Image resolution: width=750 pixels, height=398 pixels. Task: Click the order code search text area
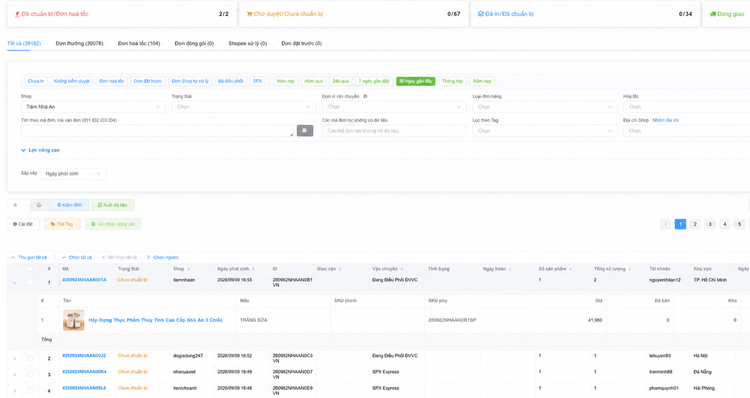[157, 131]
